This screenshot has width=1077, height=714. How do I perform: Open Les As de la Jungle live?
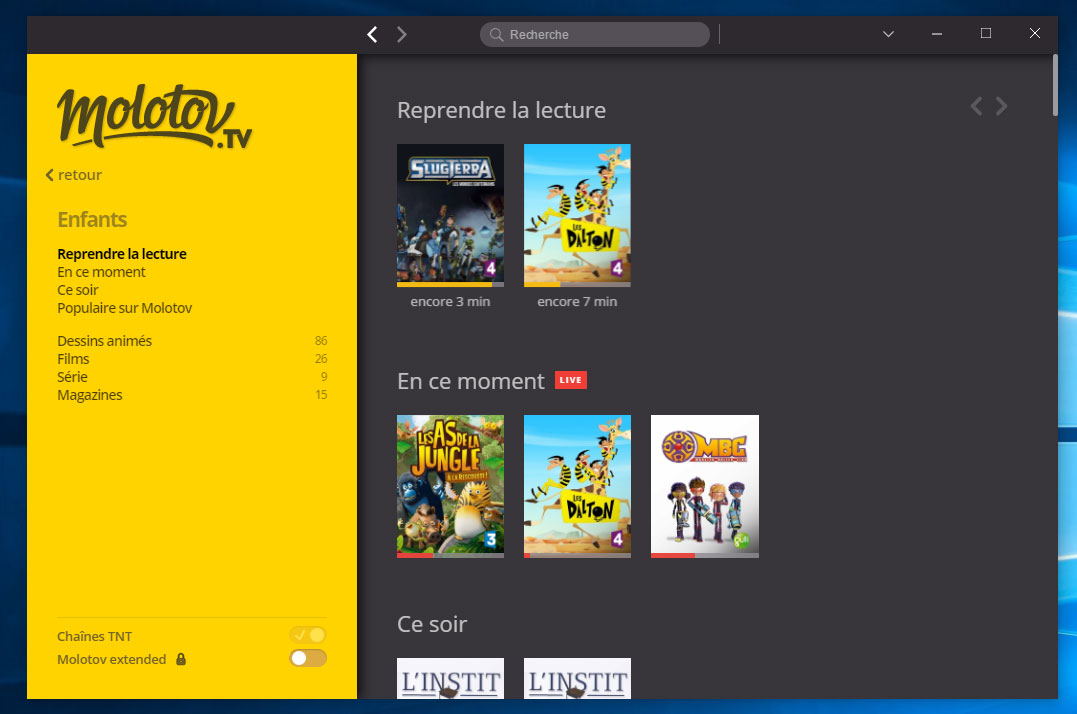[x=450, y=484]
